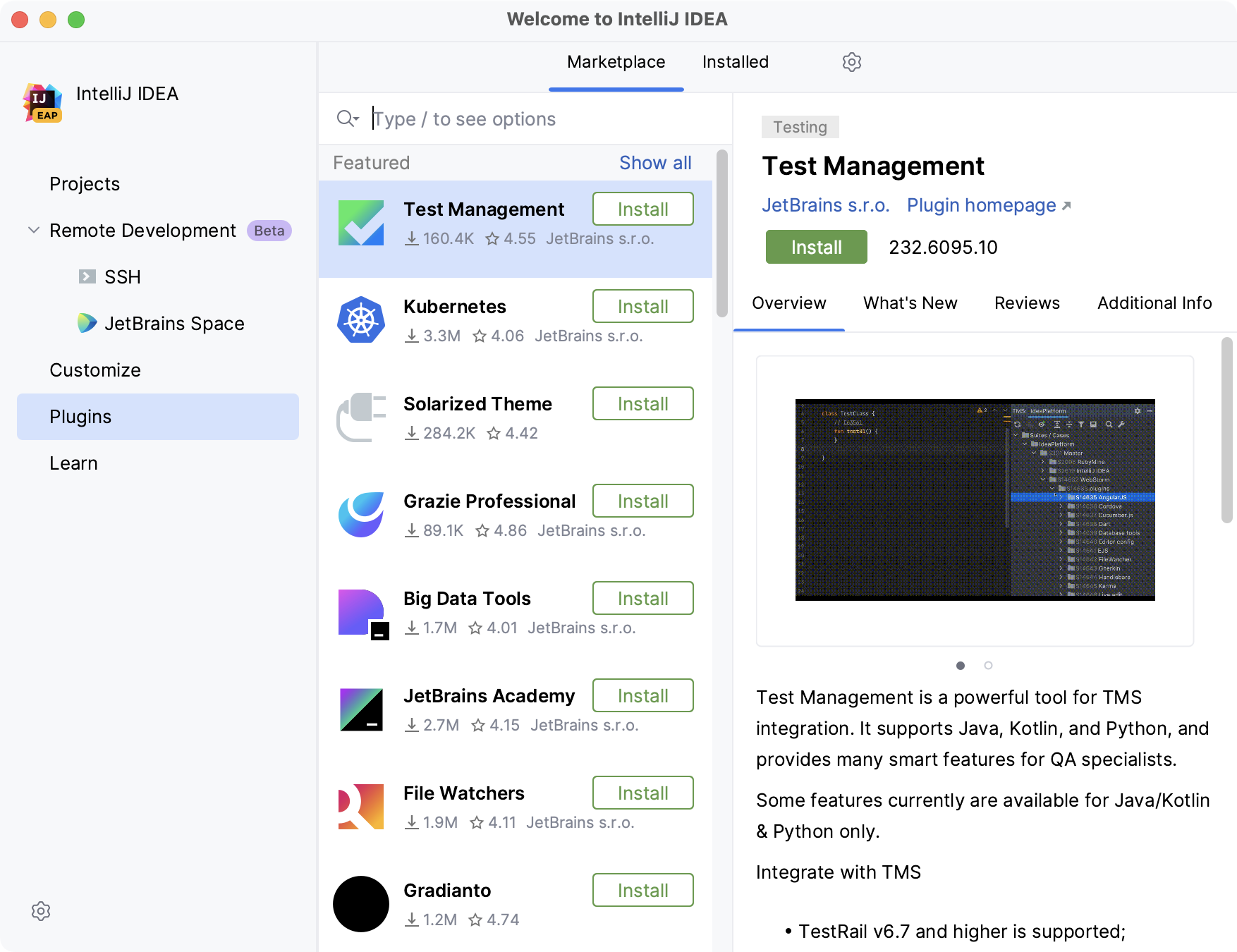Click the plugin screenshot preview image
This screenshot has width=1237, height=952.
coord(975,500)
